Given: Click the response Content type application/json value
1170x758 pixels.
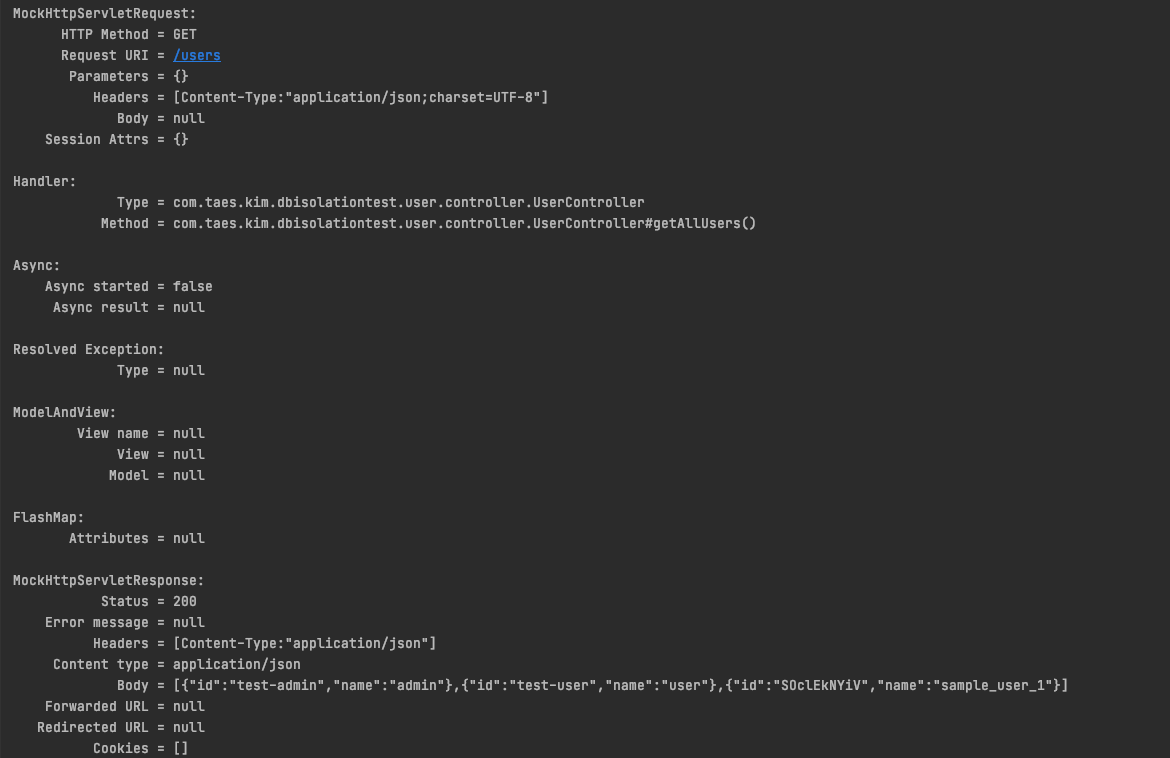Looking at the screenshot, I should pyautogui.click(x=237, y=664).
